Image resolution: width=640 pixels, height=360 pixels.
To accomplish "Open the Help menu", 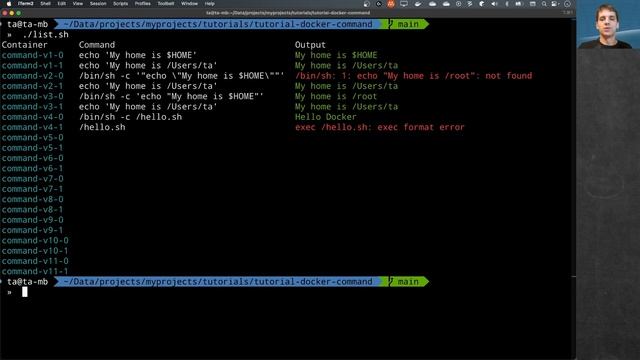I will click(209, 4).
